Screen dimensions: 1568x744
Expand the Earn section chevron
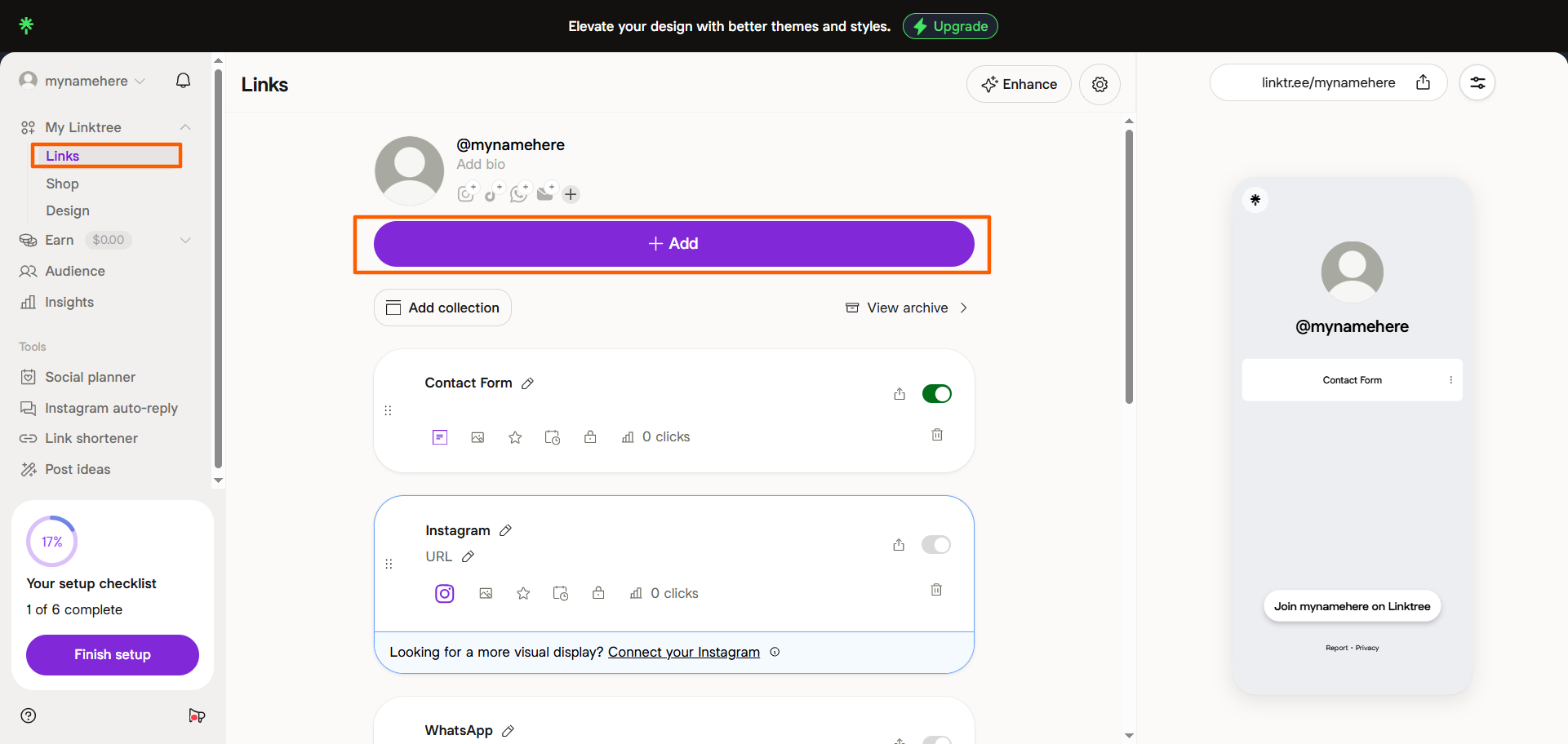pos(185,240)
